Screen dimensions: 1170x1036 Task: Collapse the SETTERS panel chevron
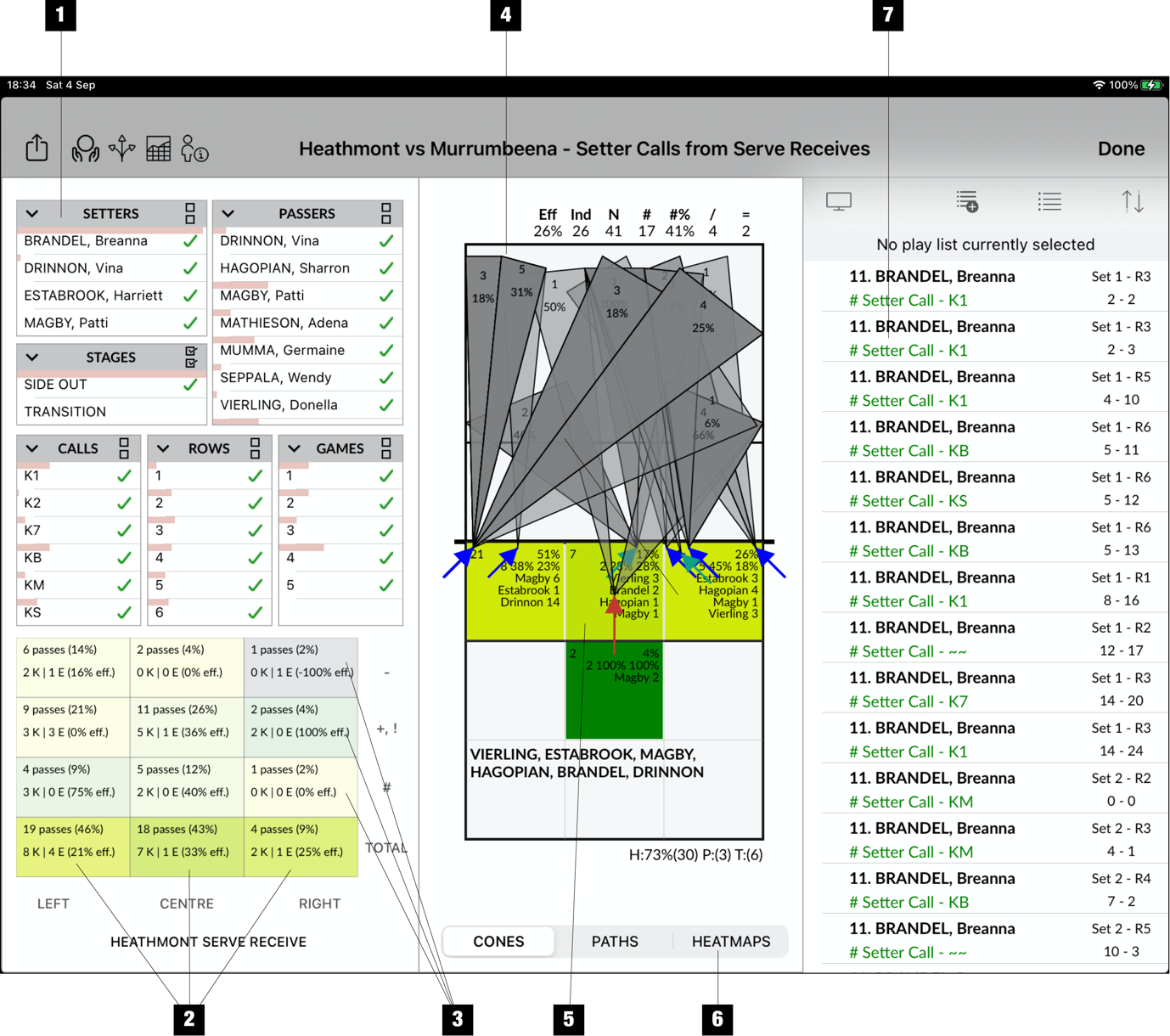pos(32,213)
